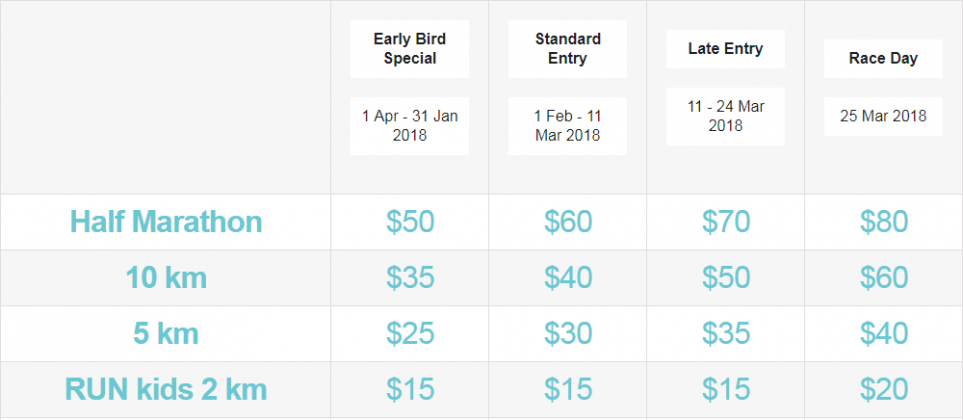Choose 10 km Late Entry $50 price
Screen dimensions: 963x420
(726, 277)
